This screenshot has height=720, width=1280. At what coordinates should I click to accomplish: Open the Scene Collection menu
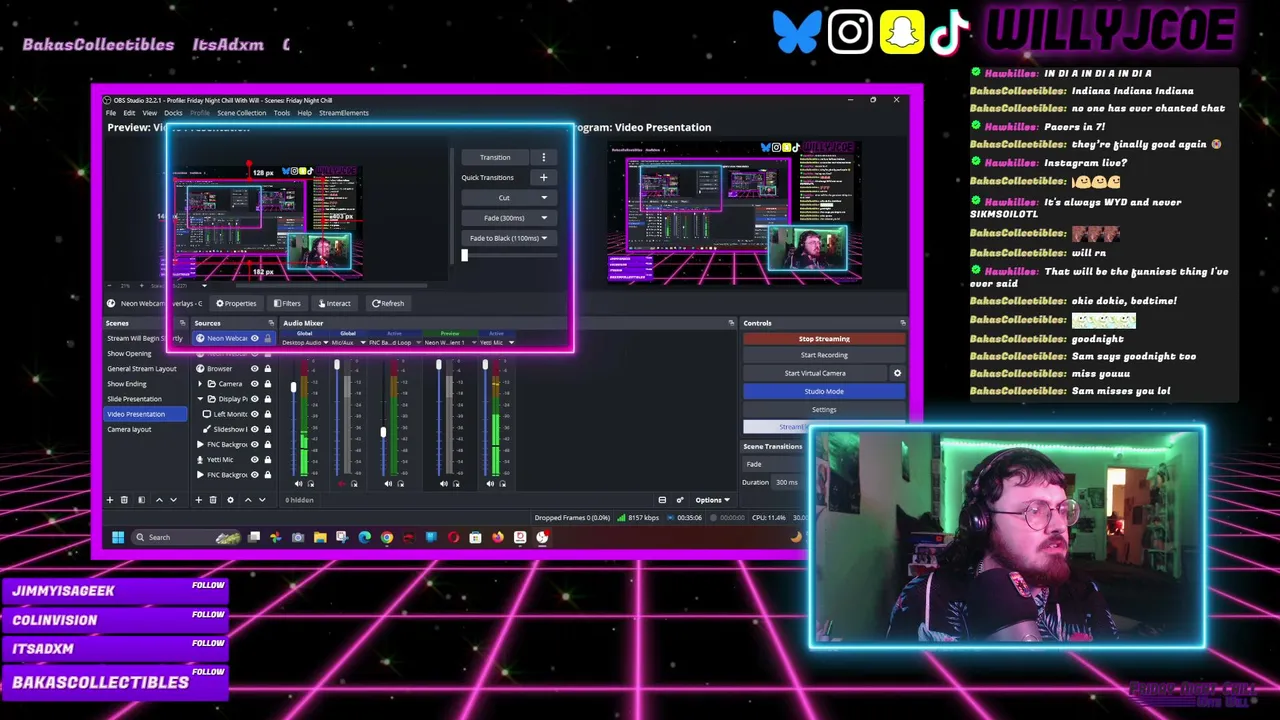click(242, 113)
